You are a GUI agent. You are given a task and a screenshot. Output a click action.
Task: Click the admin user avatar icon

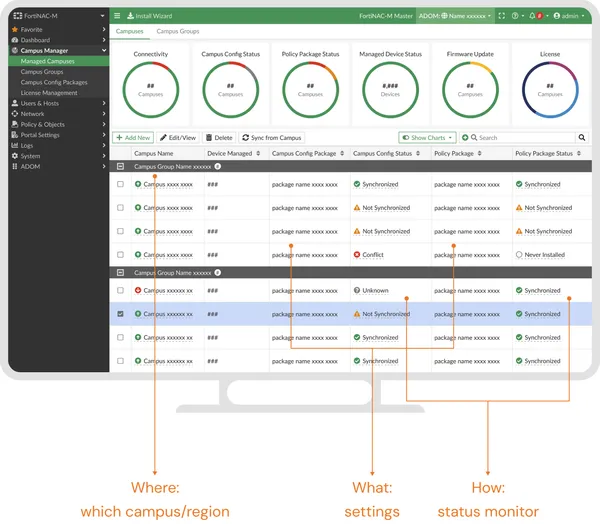tap(557, 16)
